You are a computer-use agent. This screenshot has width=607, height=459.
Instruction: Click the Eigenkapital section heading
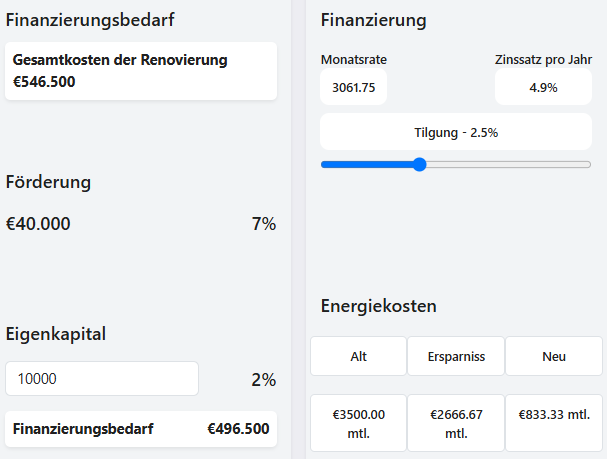[56, 333]
